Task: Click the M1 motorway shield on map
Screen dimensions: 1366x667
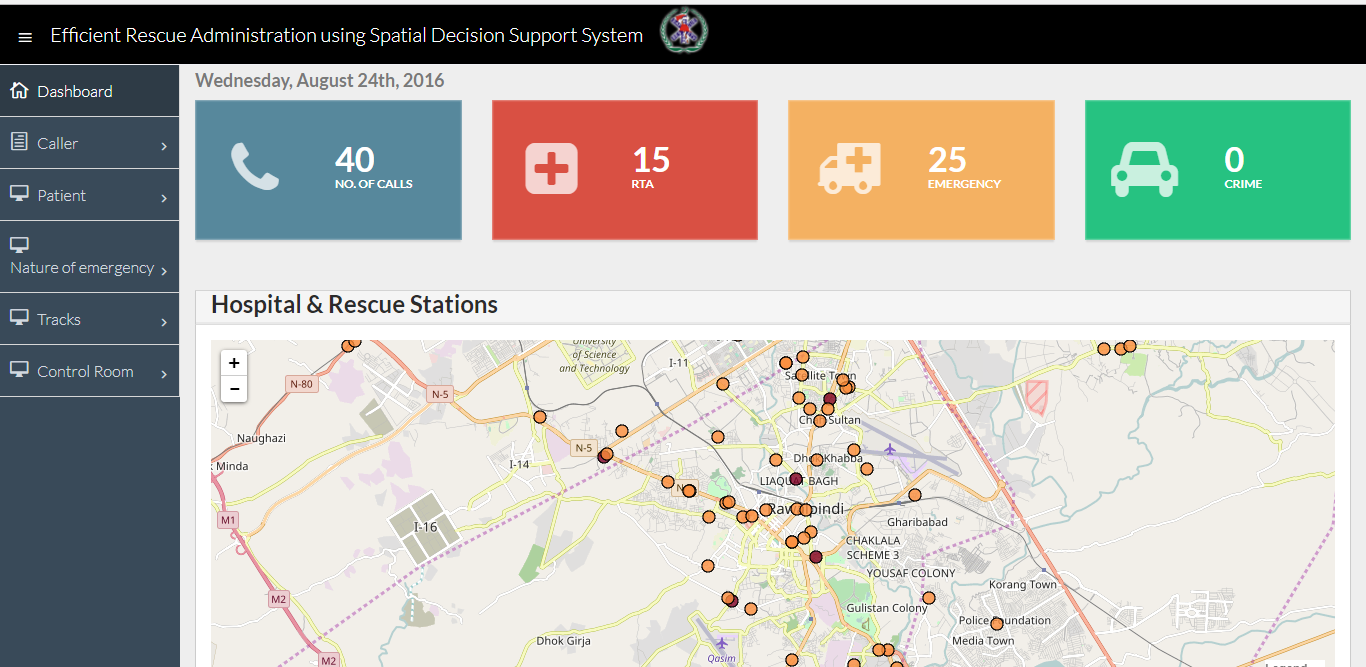Action: click(229, 520)
